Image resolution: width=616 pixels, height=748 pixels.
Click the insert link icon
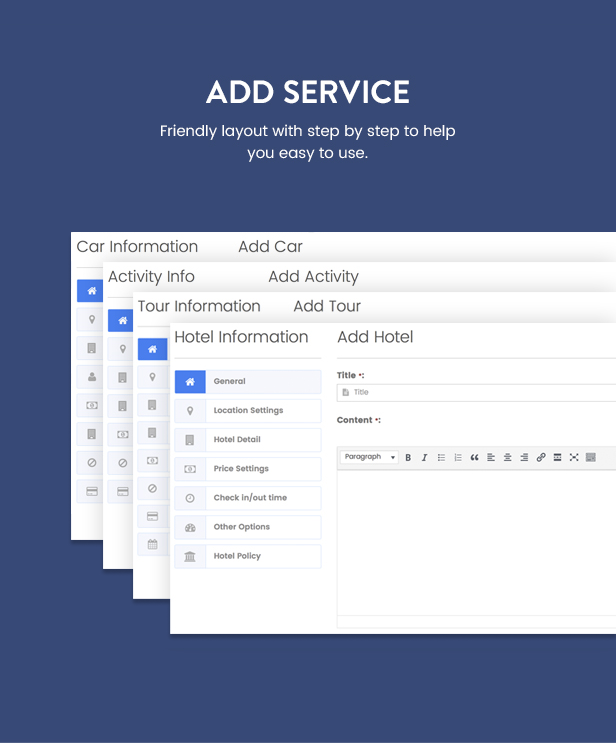(541, 458)
